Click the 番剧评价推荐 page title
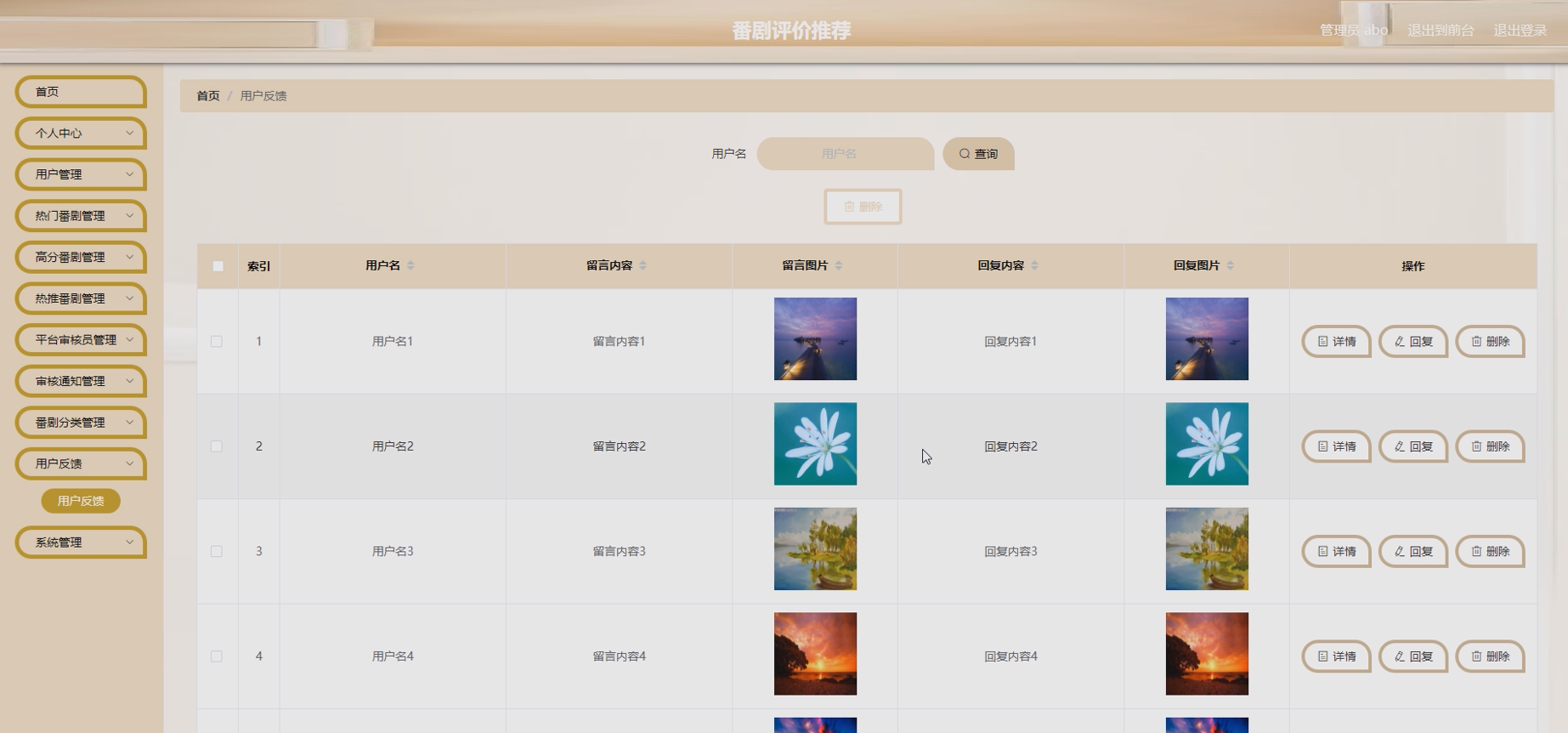Viewport: 1568px width, 733px height. 791,31
